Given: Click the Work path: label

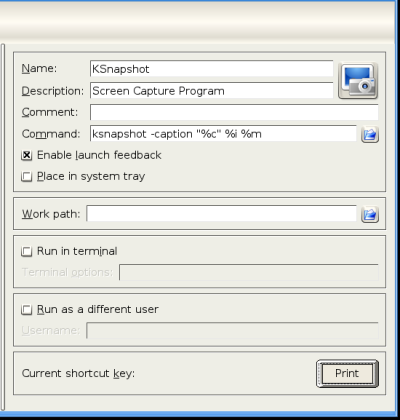Looking at the screenshot, I should coord(51,214).
